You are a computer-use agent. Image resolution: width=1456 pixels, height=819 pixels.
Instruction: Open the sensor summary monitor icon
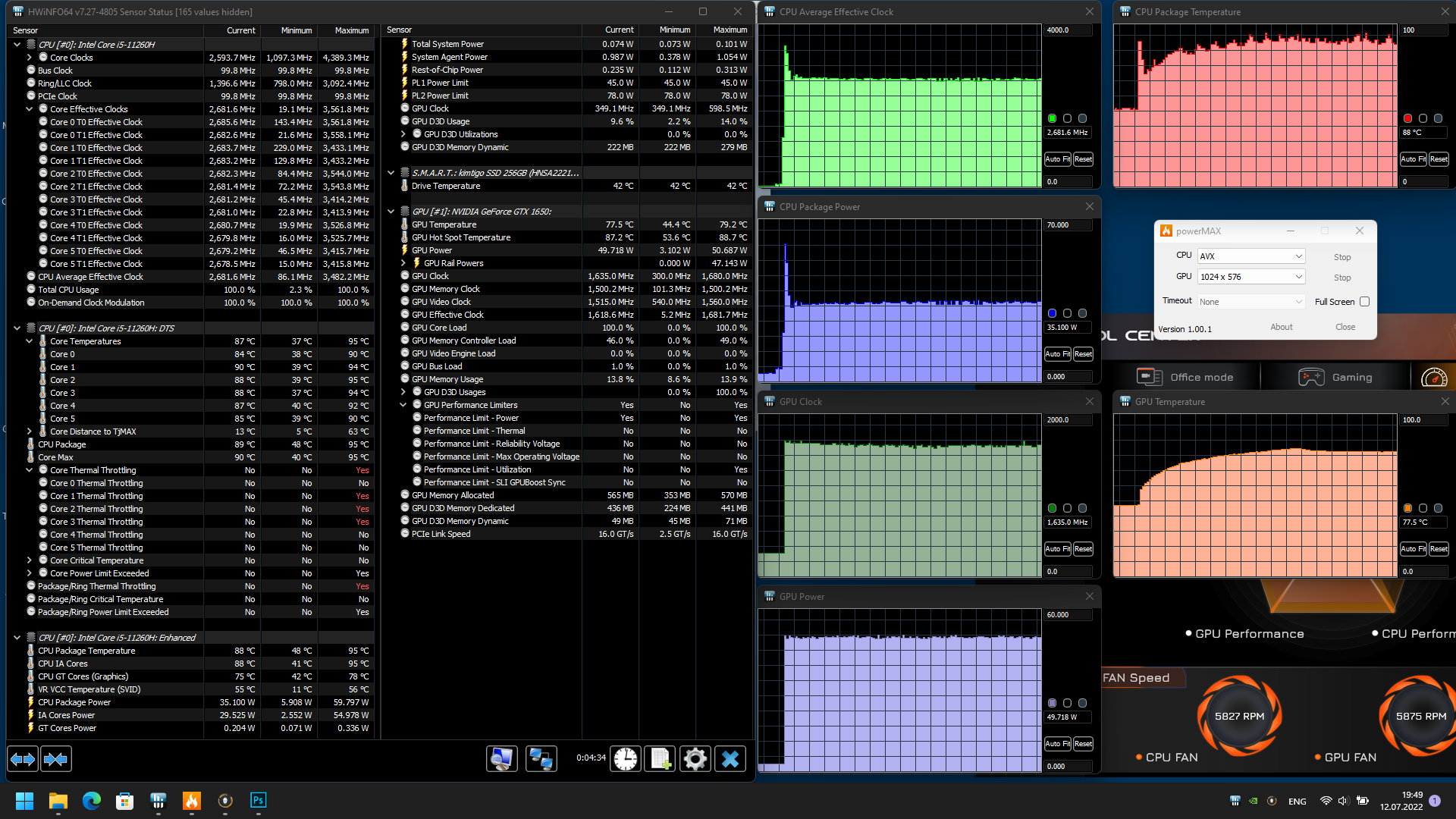501,759
